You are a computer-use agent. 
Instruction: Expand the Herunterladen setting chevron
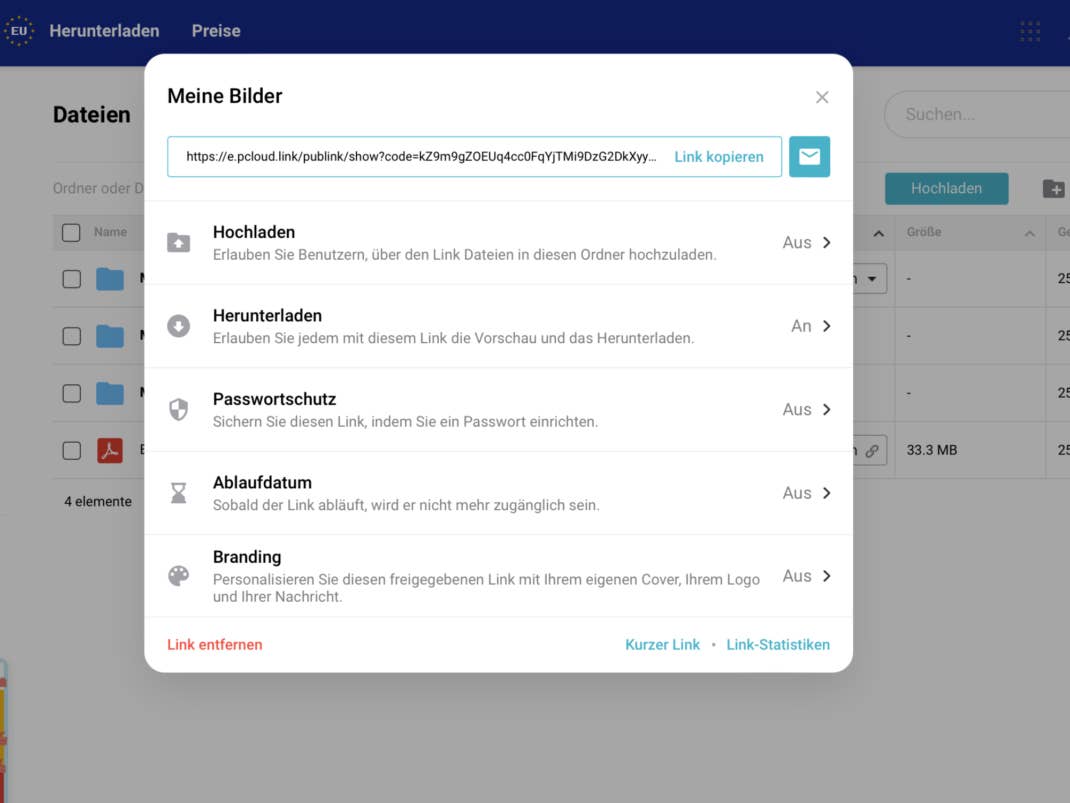(x=826, y=326)
